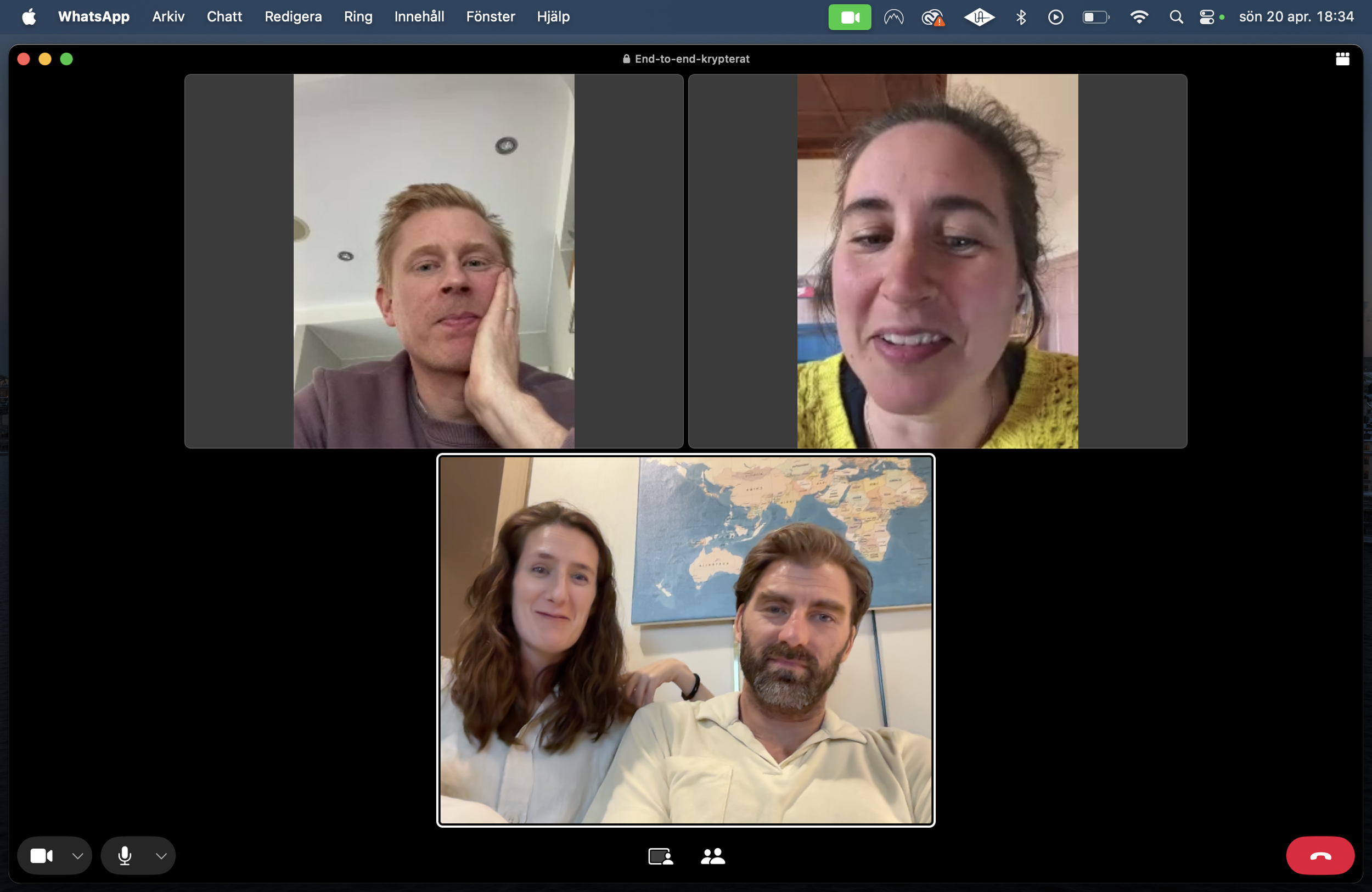Open the participants list icon
This screenshot has width=1372, height=892.
(x=713, y=856)
